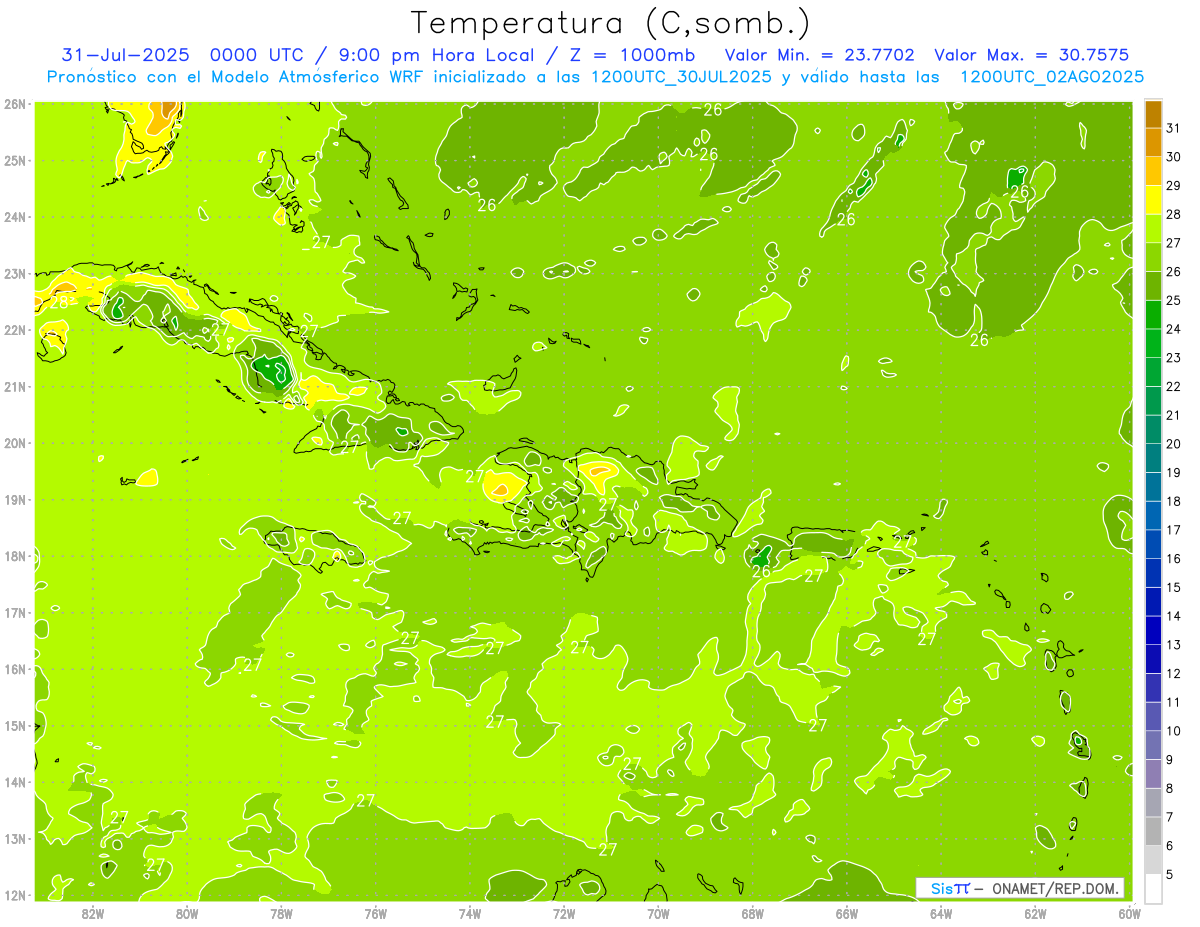Viewport: 1200px width, 927px height.
Task: Click the '74W' longitude axis label
Action: click(x=470, y=913)
